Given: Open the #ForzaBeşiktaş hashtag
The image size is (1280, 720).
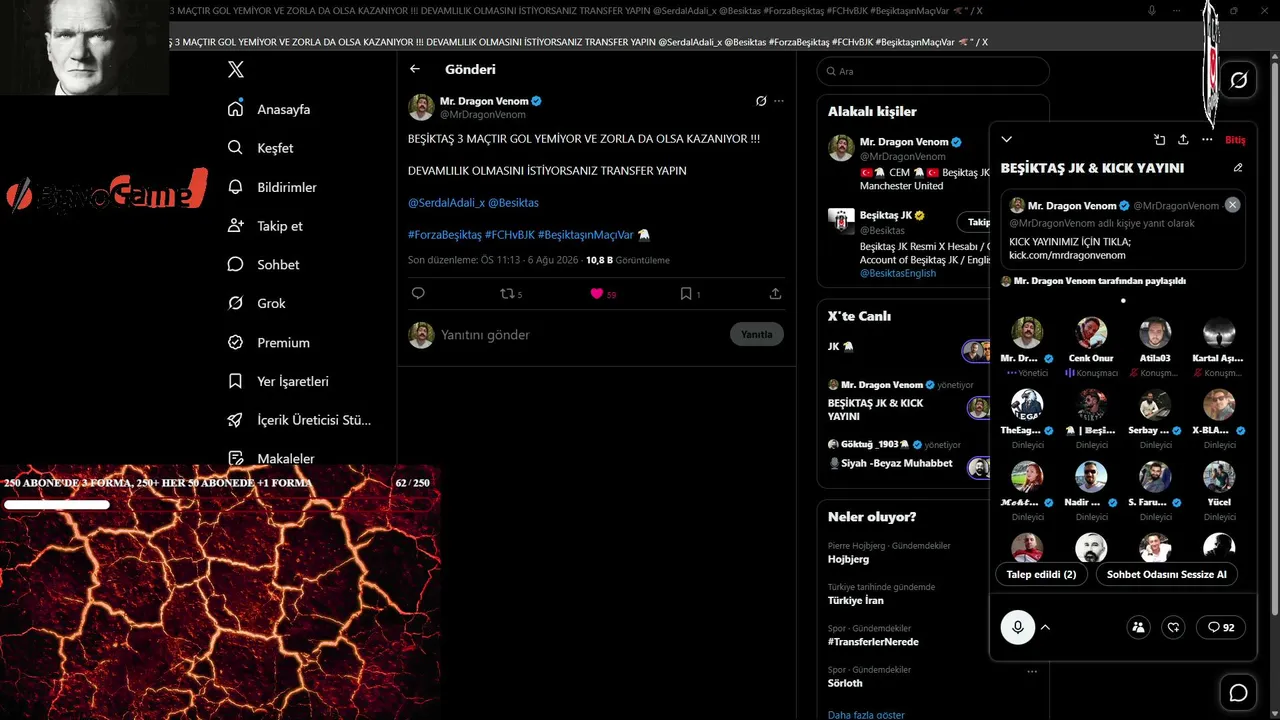Looking at the screenshot, I should pyautogui.click(x=444, y=235).
